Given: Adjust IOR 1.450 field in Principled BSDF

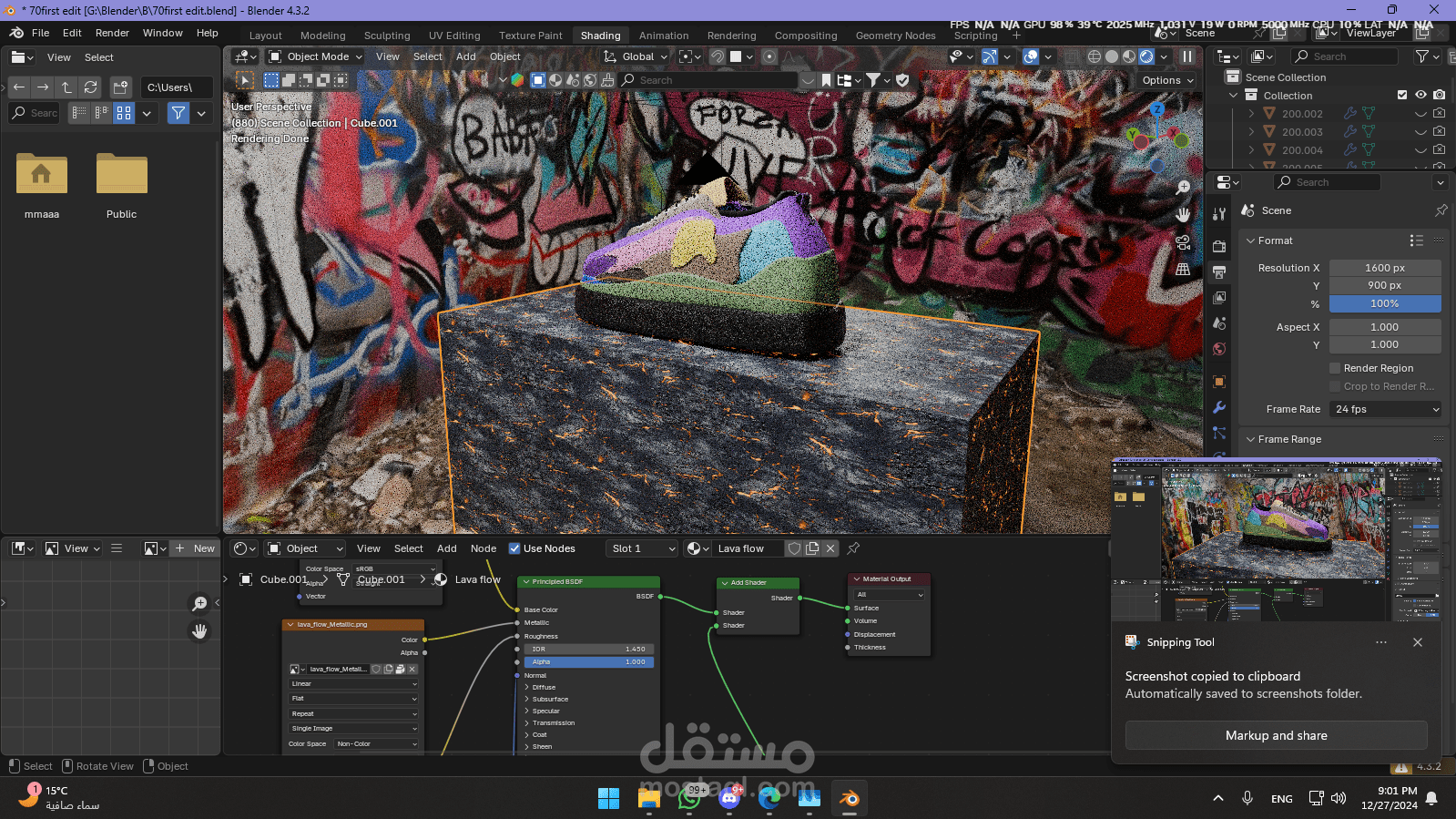Looking at the screenshot, I should [x=588, y=650].
